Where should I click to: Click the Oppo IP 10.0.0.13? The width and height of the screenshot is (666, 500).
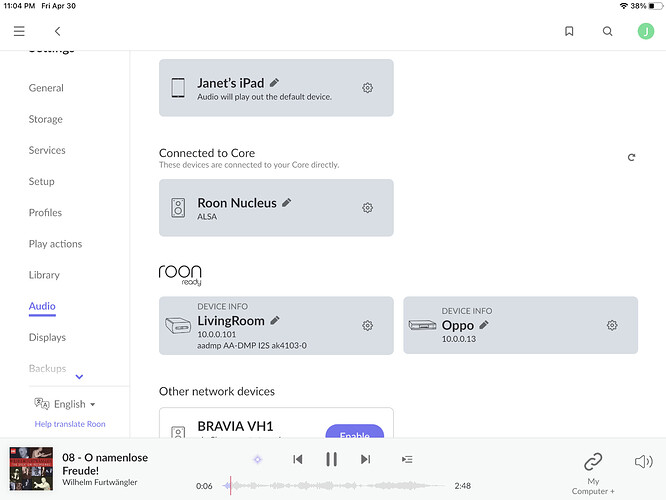pyautogui.click(x=459, y=339)
